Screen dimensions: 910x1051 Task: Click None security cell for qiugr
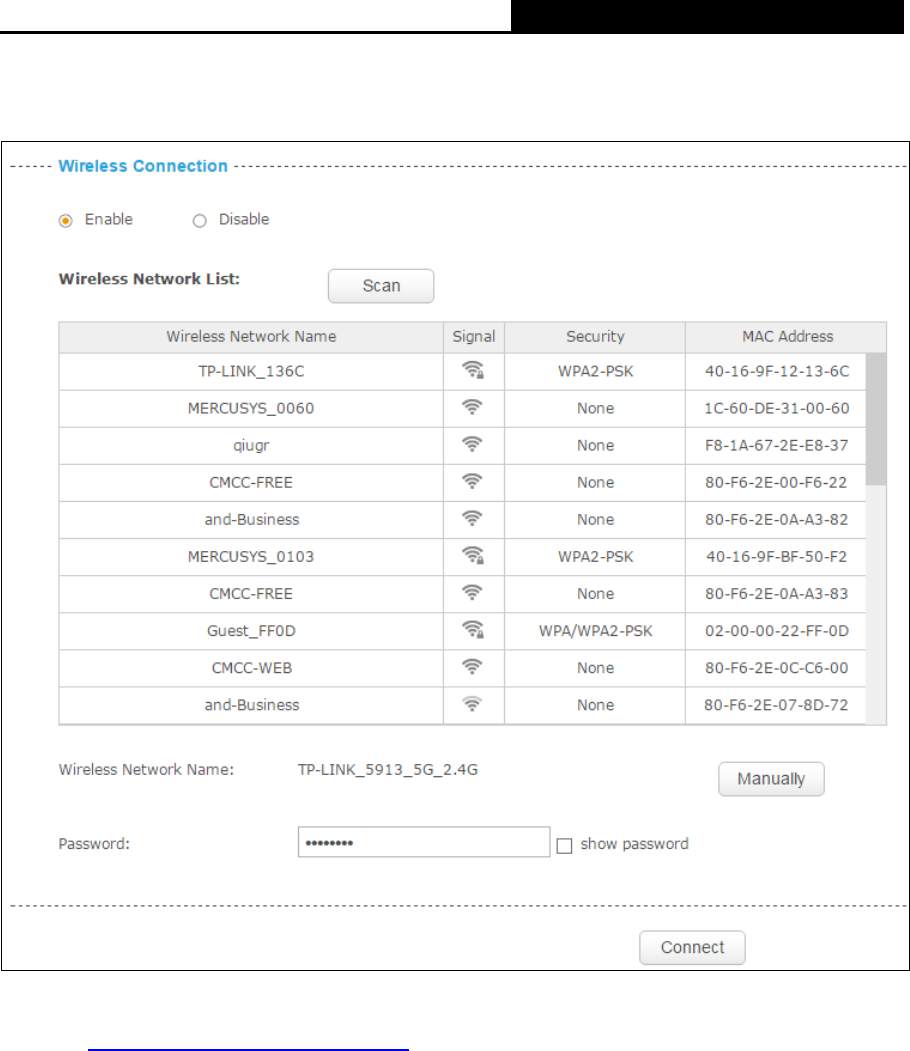click(x=596, y=445)
